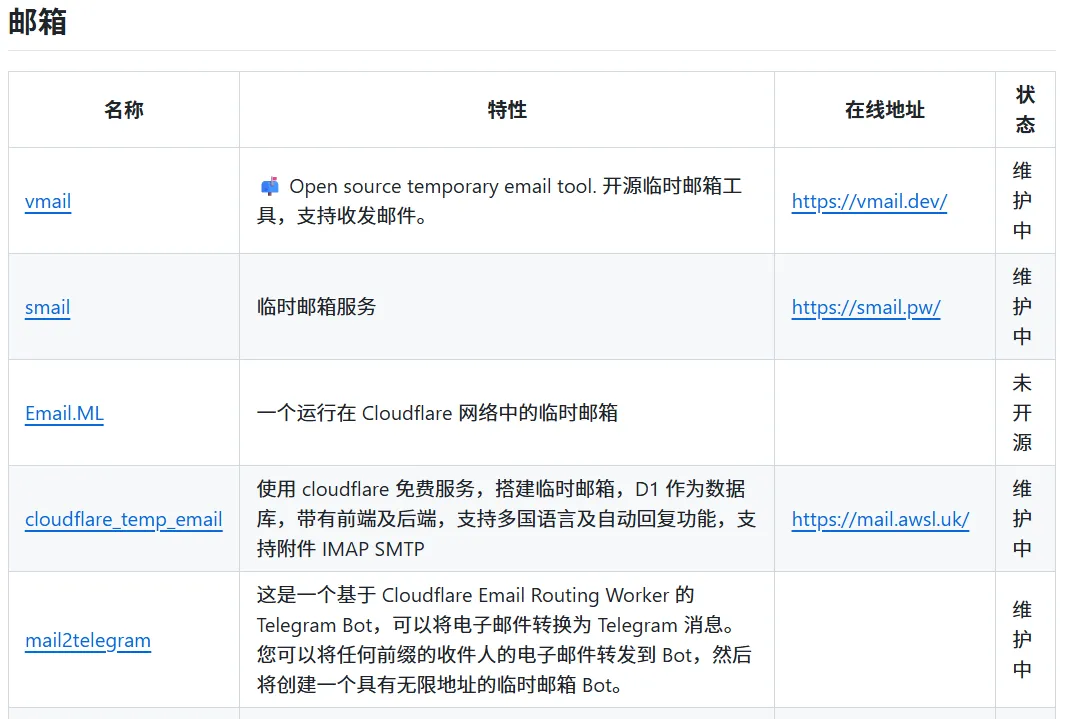Click the 临时邮箱服务 description text
The width and height of the screenshot is (1068, 719).
[x=317, y=307]
